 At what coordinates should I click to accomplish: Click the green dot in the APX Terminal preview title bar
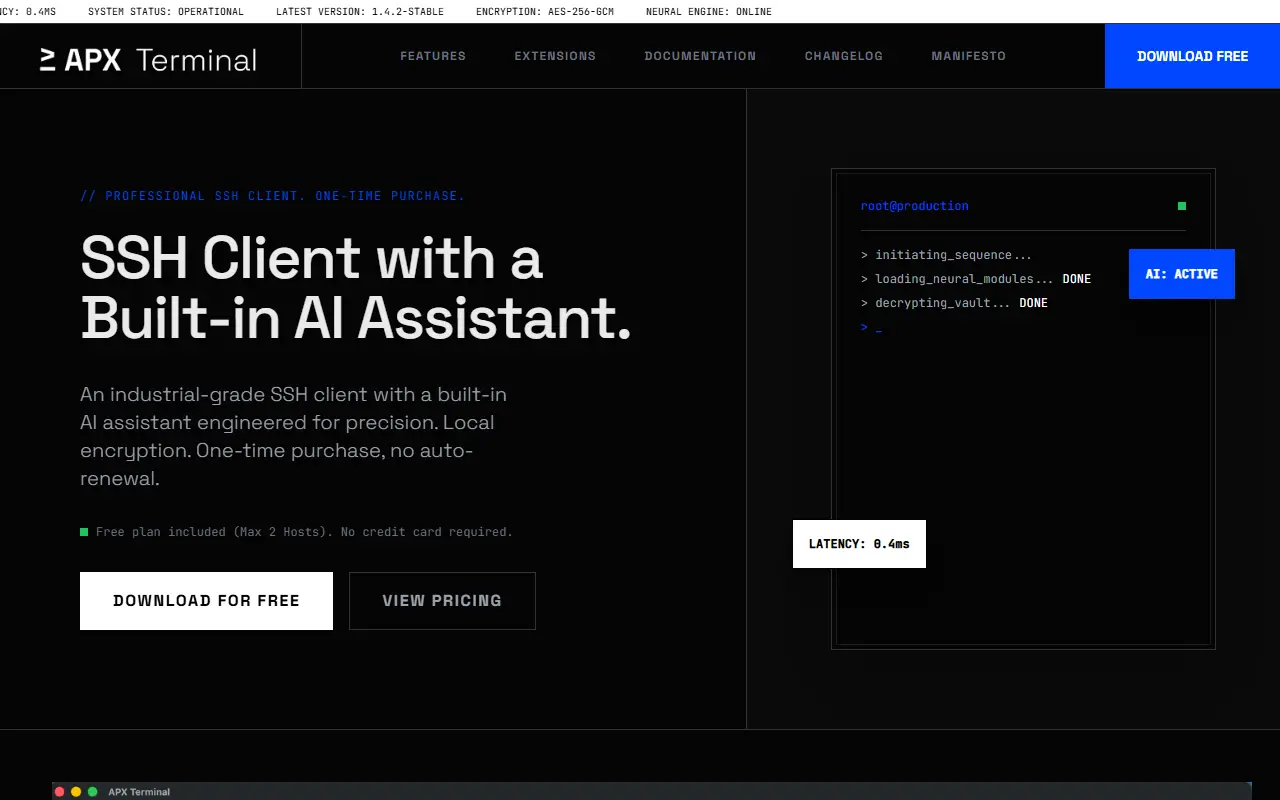click(x=93, y=792)
